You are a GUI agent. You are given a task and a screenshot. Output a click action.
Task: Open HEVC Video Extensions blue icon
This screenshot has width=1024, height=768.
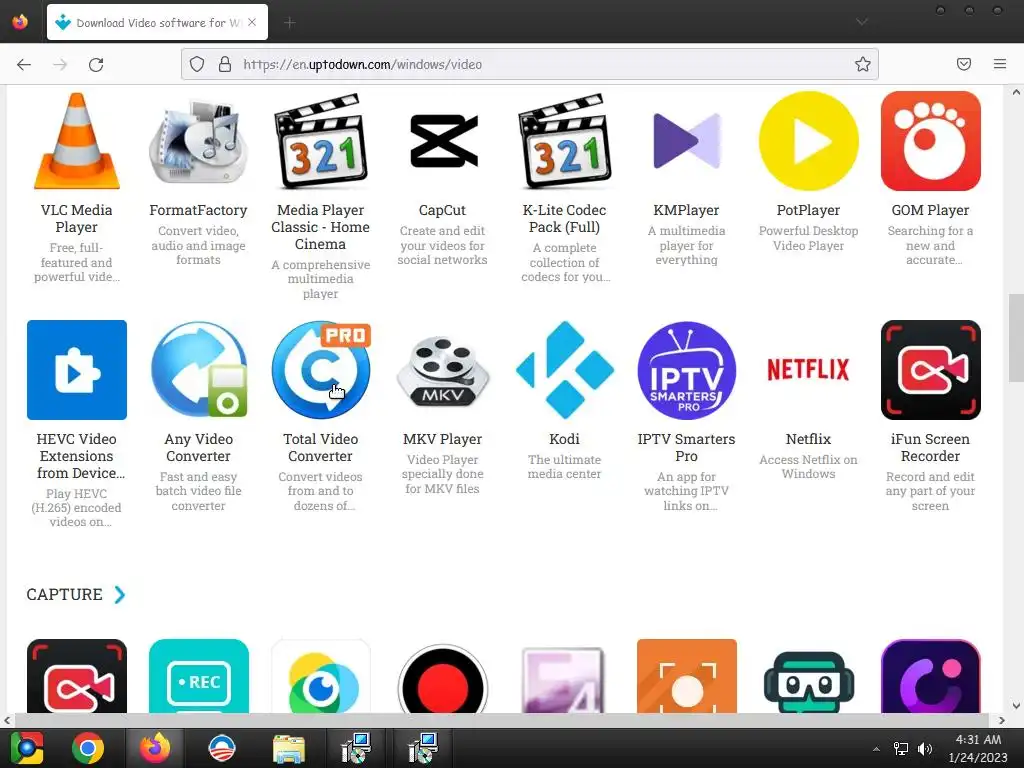pyautogui.click(x=76, y=370)
